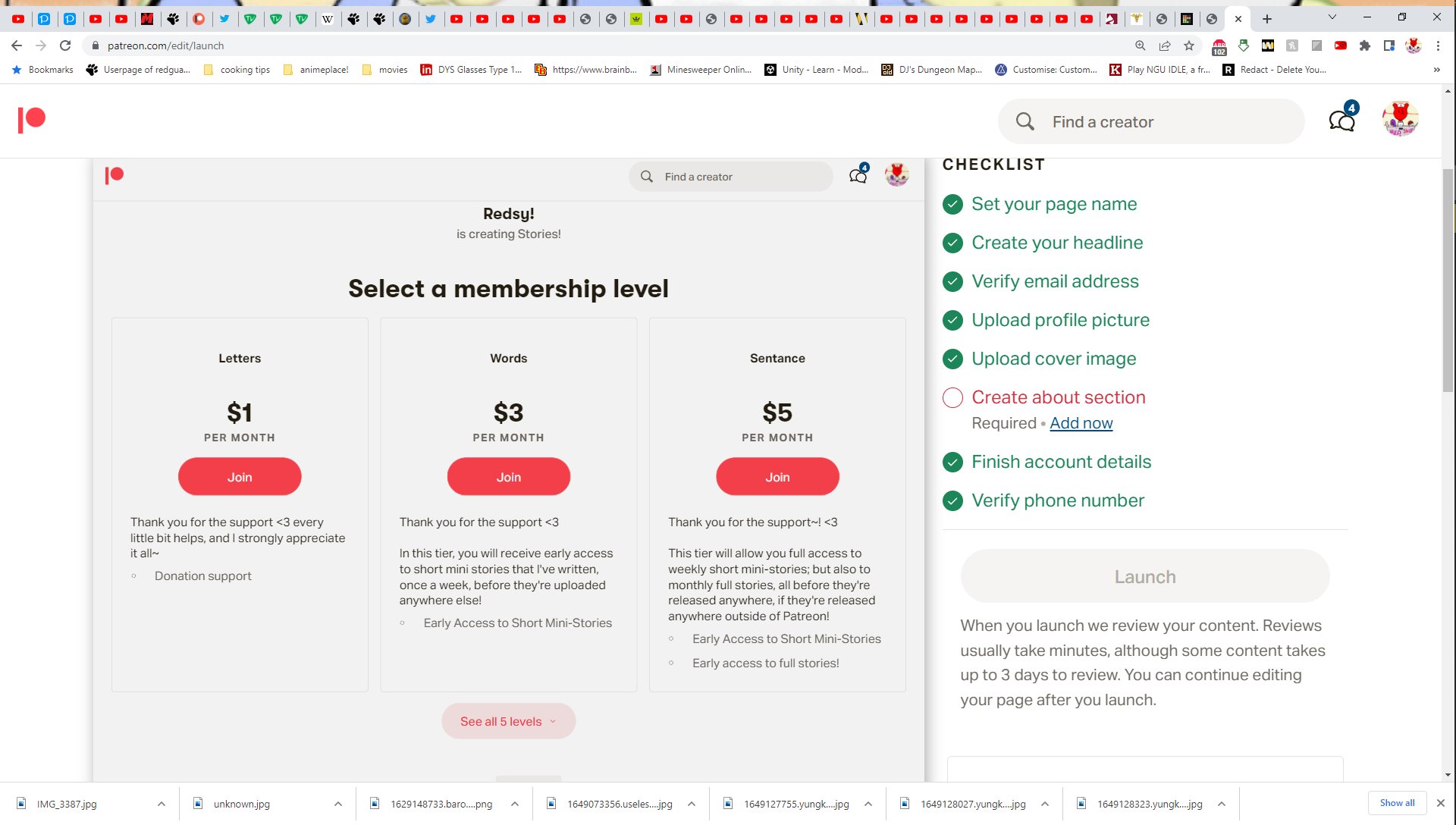
Task: Click the Set your page name checkmark
Action: pyautogui.click(x=952, y=204)
